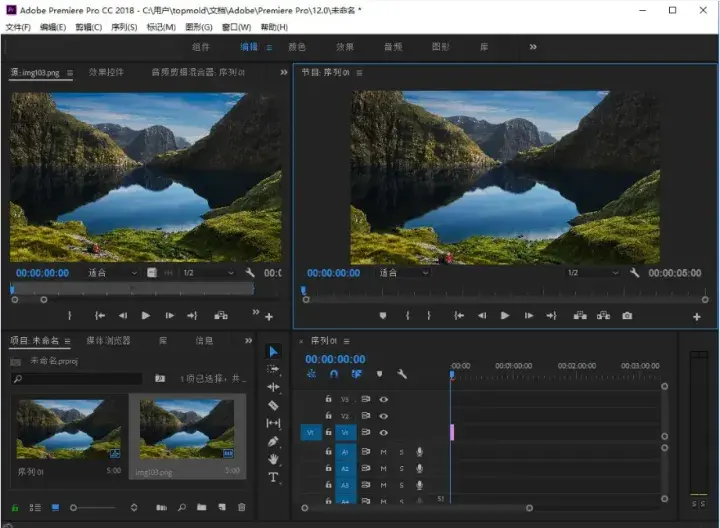Select the Type tool
Screen dimensions: 720x528
pyautogui.click(x=274, y=477)
